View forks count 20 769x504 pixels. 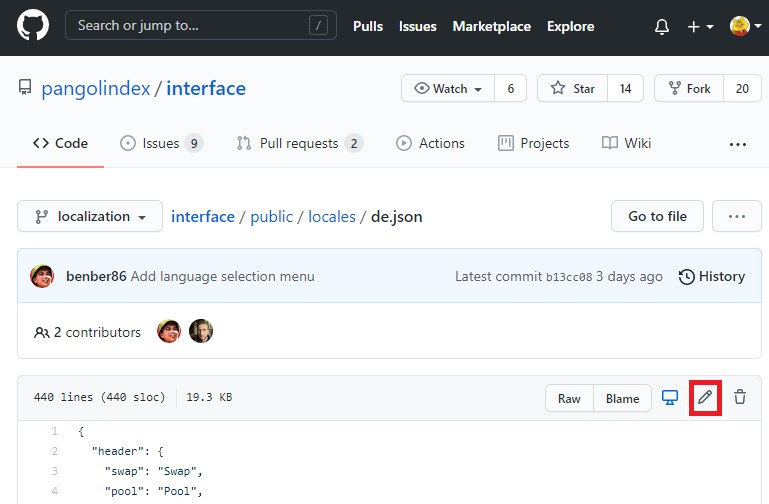pos(742,88)
